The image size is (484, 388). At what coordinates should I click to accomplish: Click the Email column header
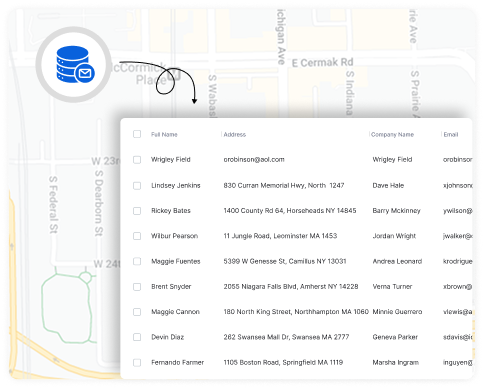click(451, 135)
